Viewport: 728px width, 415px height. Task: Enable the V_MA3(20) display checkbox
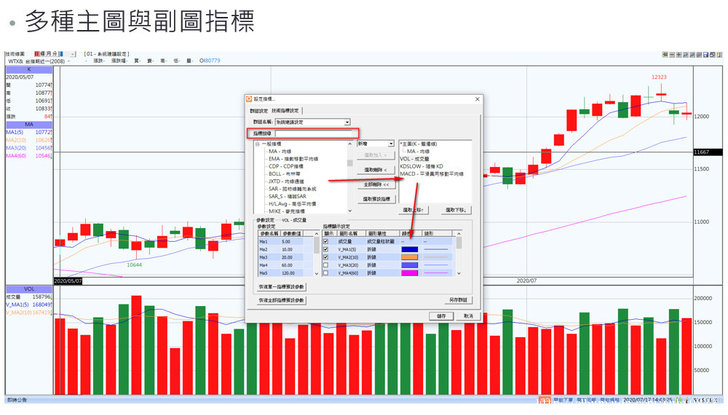[x=326, y=265]
